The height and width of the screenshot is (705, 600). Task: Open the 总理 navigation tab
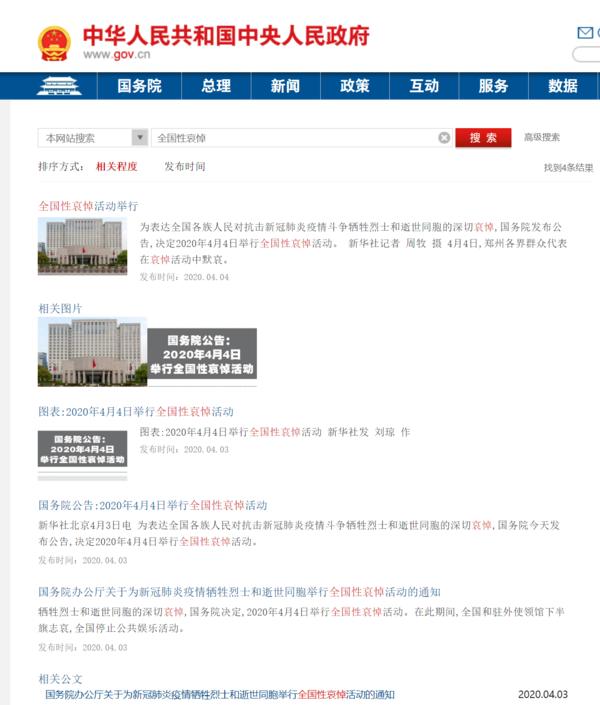pos(215,86)
